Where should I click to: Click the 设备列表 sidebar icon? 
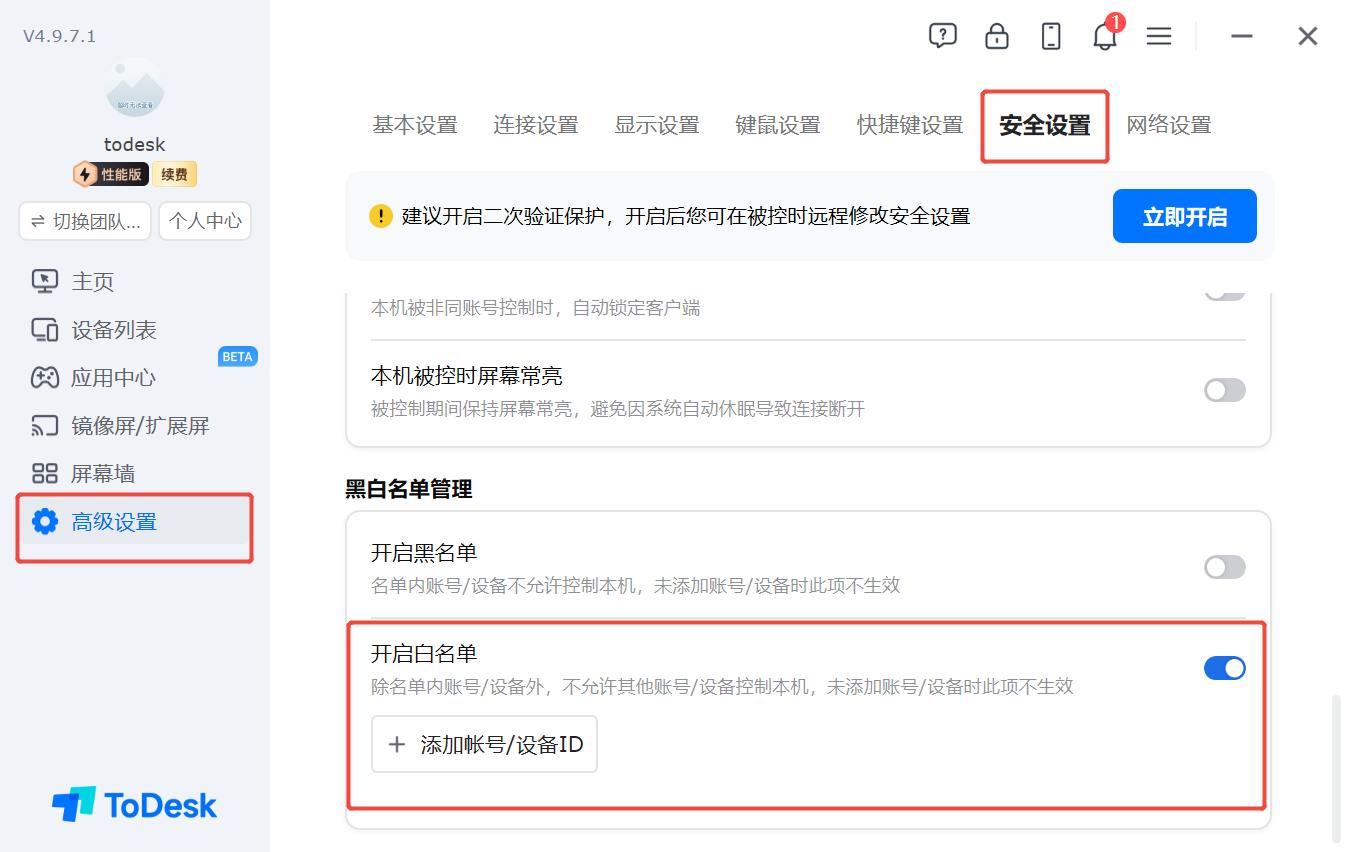click(x=44, y=330)
